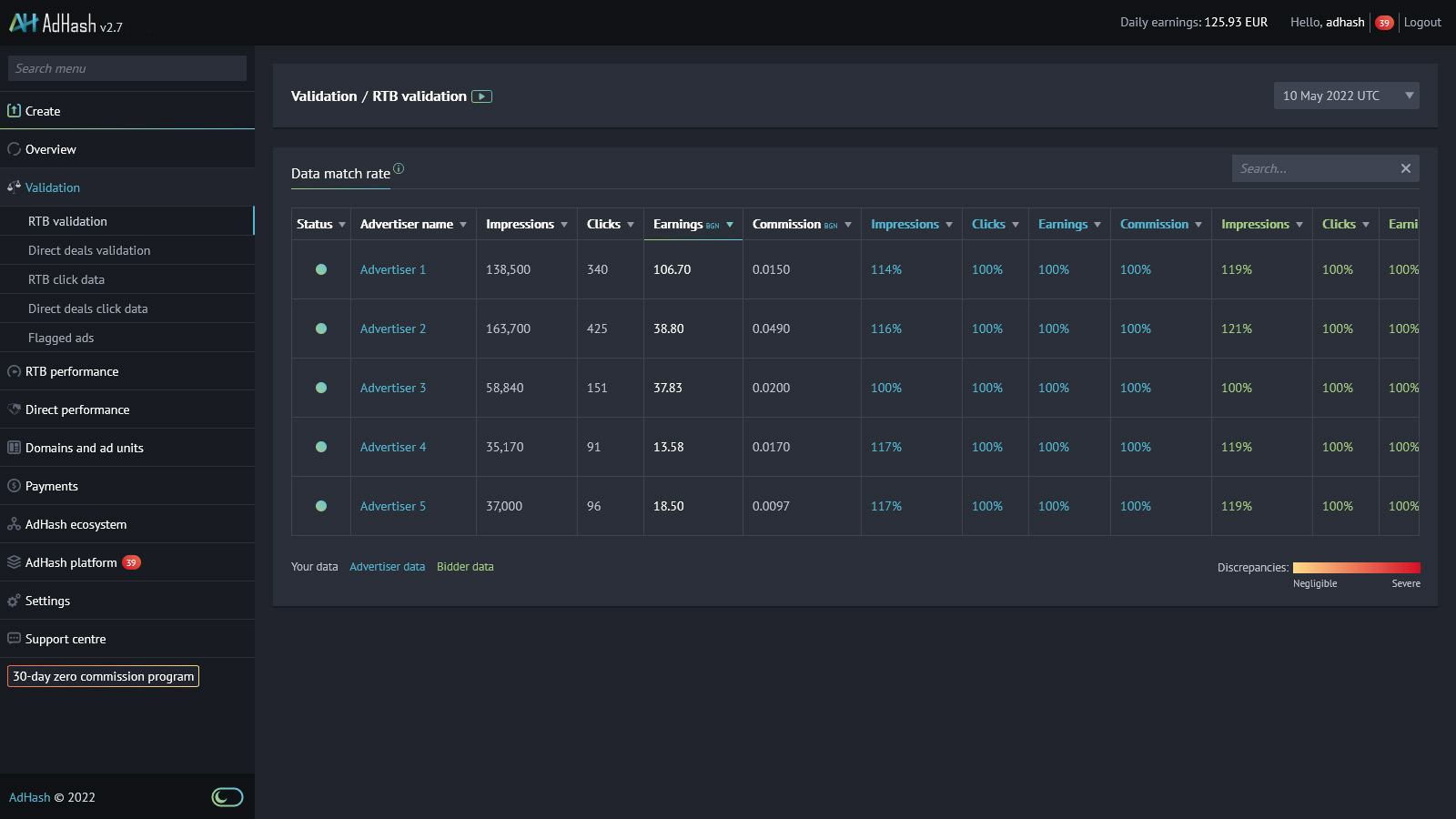Image resolution: width=1456 pixels, height=819 pixels.
Task: Open the 10 May 2022 UTC date dropdown
Action: click(x=1346, y=96)
